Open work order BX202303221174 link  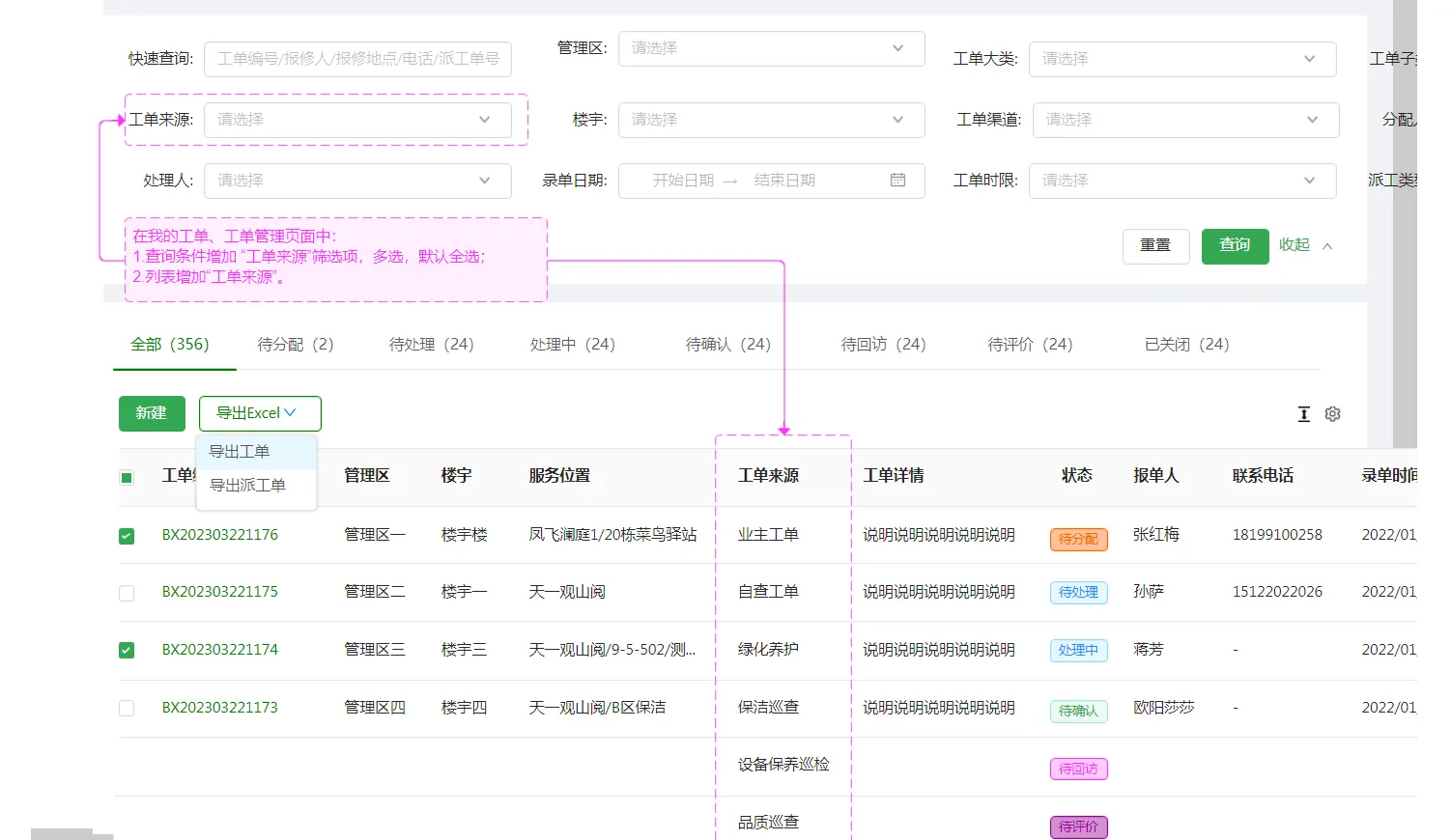click(220, 650)
